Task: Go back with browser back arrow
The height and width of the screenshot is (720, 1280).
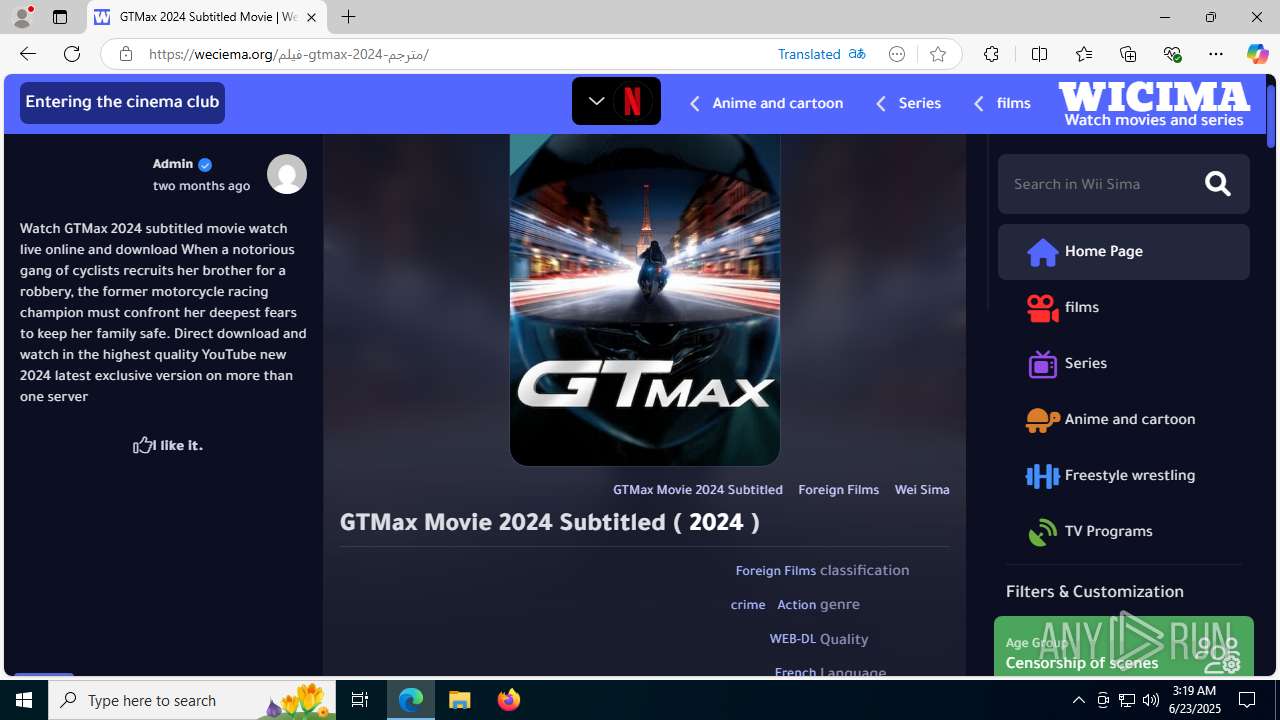Action: tap(27, 54)
